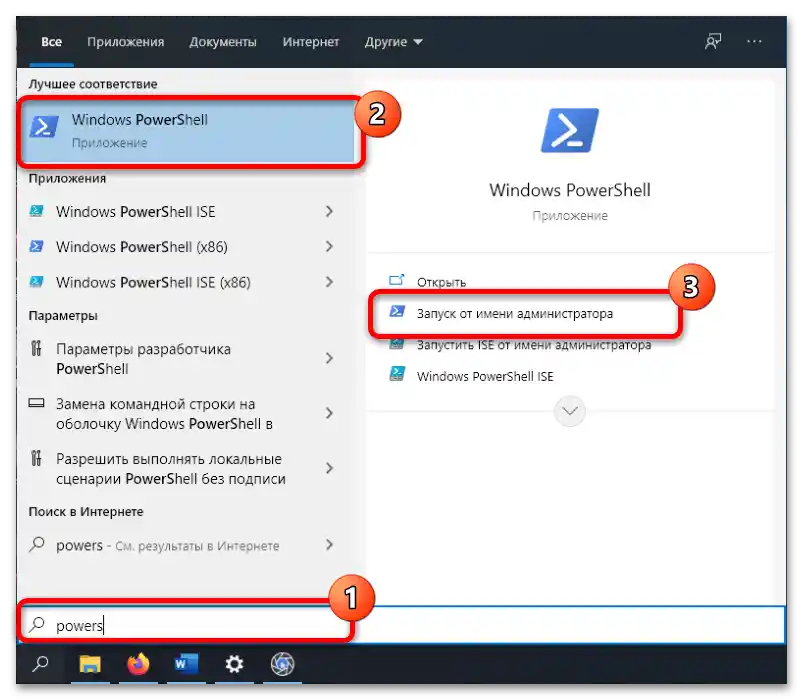This screenshot has width=803, height=700.
Task: Switch to the Документы tab
Action: pyautogui.click(x=223, y=41)
